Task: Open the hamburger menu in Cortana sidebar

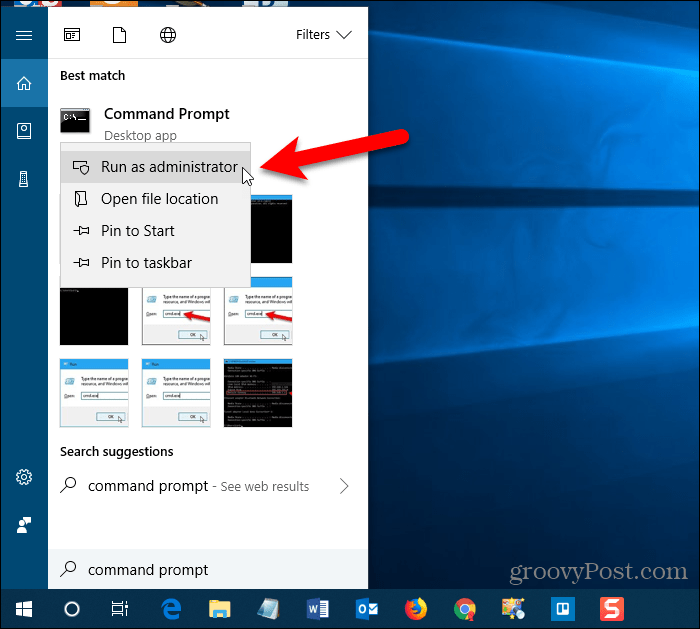Action: coord(24,35)
